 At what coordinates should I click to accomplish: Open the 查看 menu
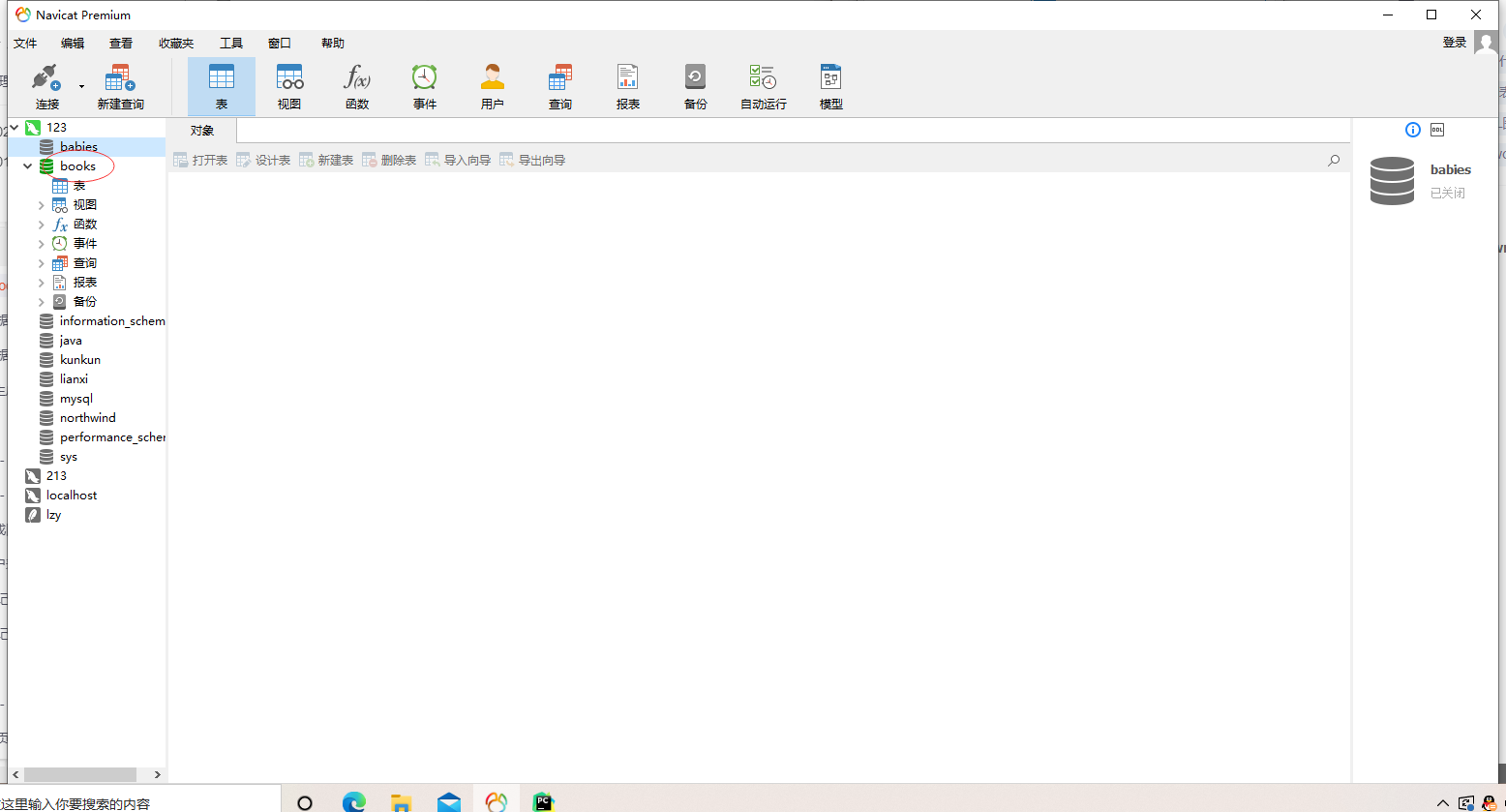[121, 44]
